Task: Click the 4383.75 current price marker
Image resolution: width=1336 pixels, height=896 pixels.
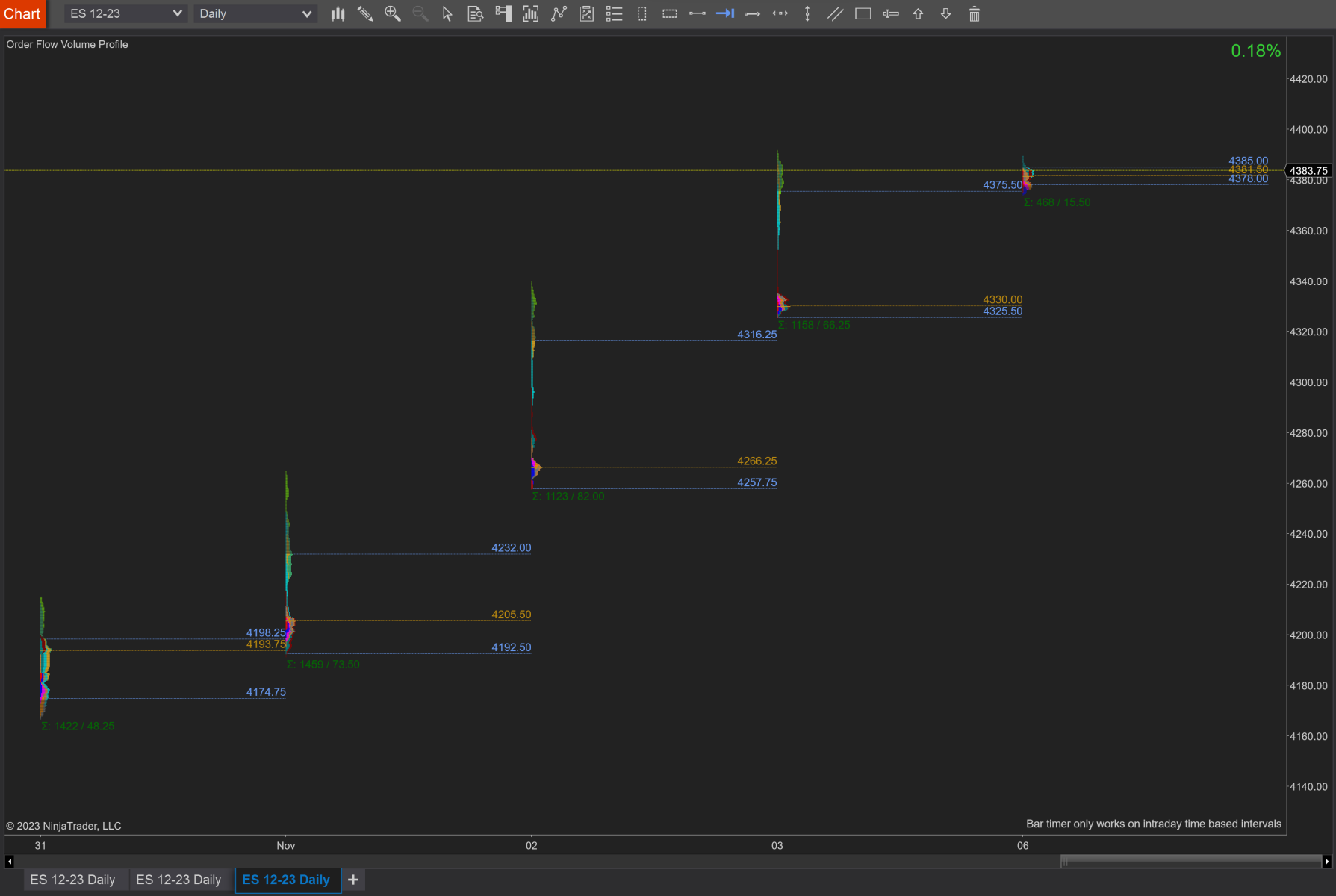Action: click(1308, 171)
